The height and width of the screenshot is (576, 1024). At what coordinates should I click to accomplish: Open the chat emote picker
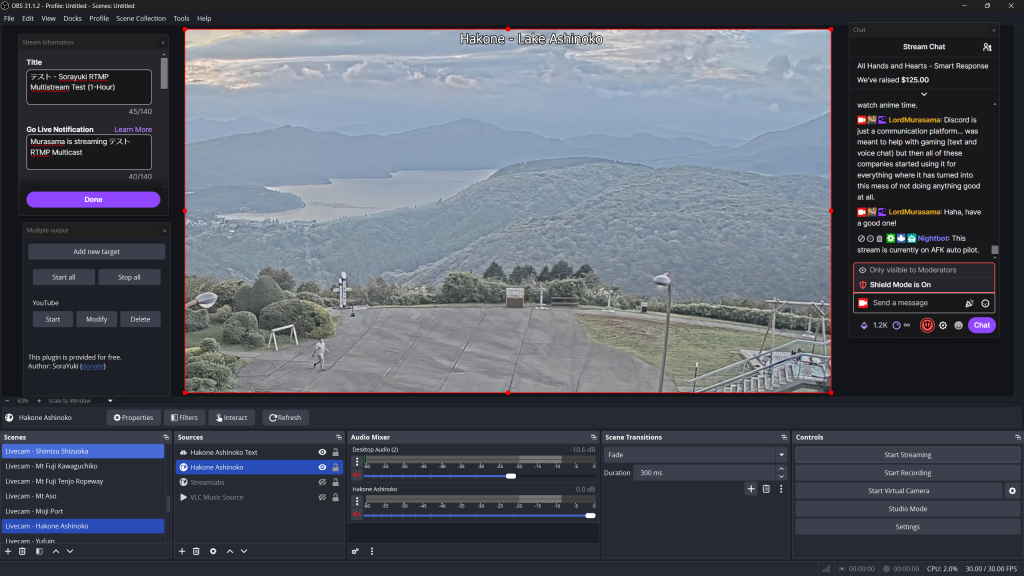point(985,303)
